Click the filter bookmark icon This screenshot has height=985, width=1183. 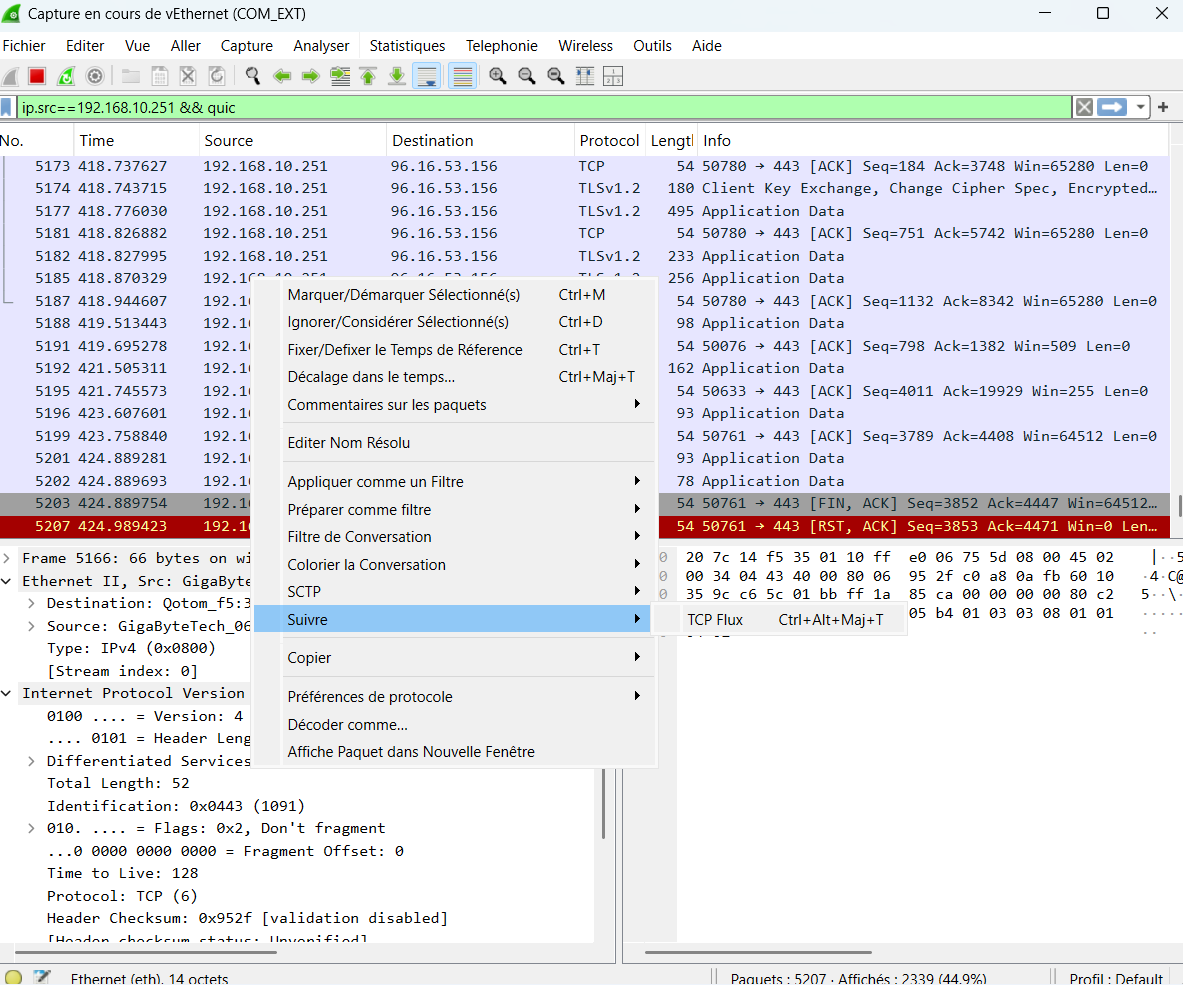[x=8, y=107]
